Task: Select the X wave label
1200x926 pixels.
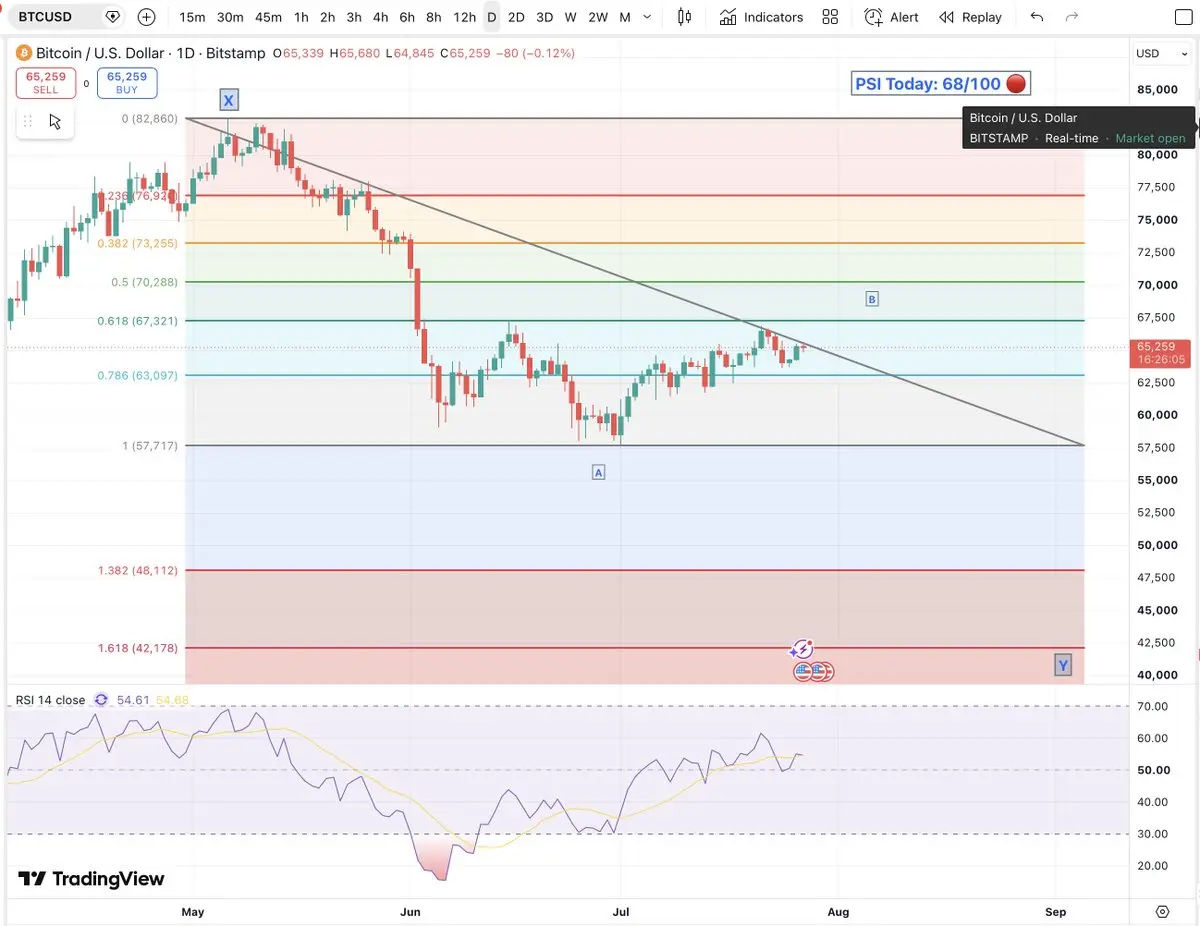Action: [229, 100]
